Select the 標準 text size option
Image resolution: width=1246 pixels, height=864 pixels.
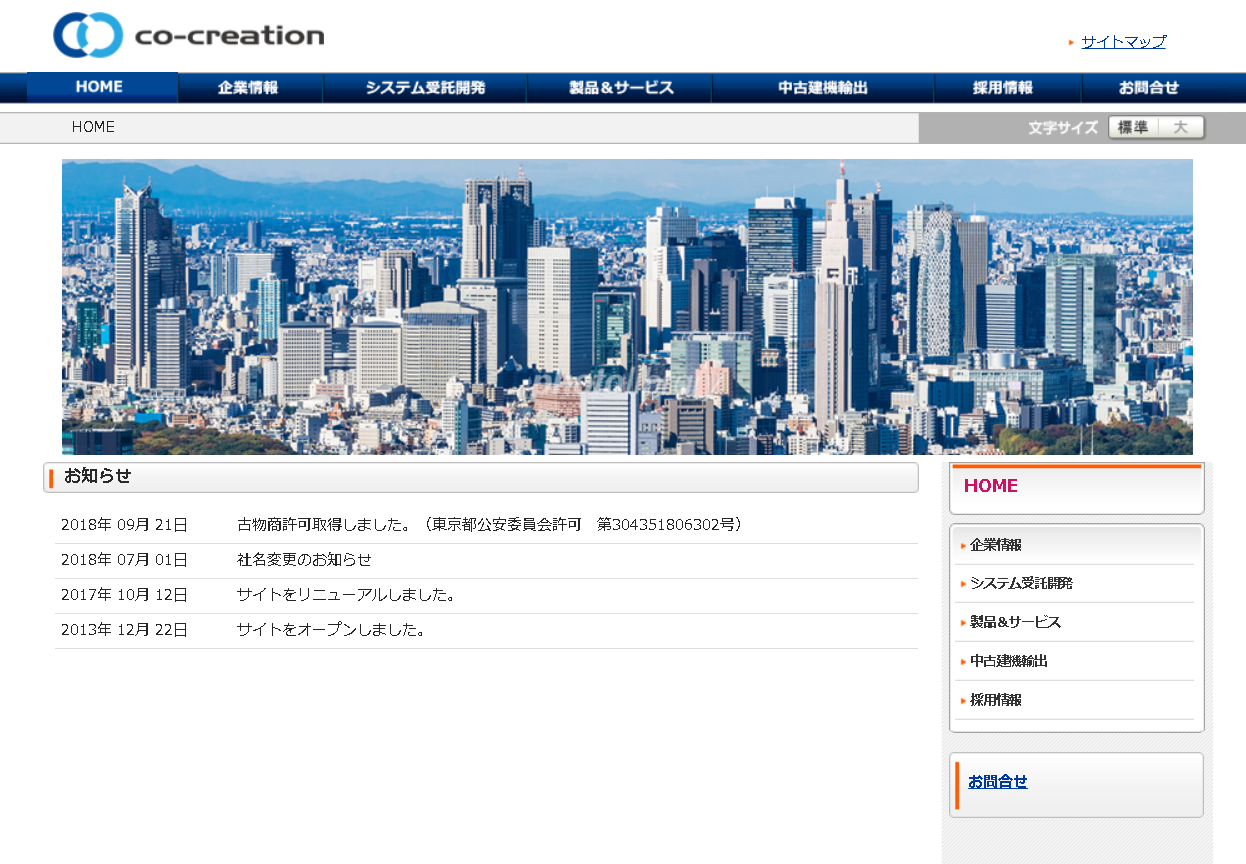[1133, 127]
